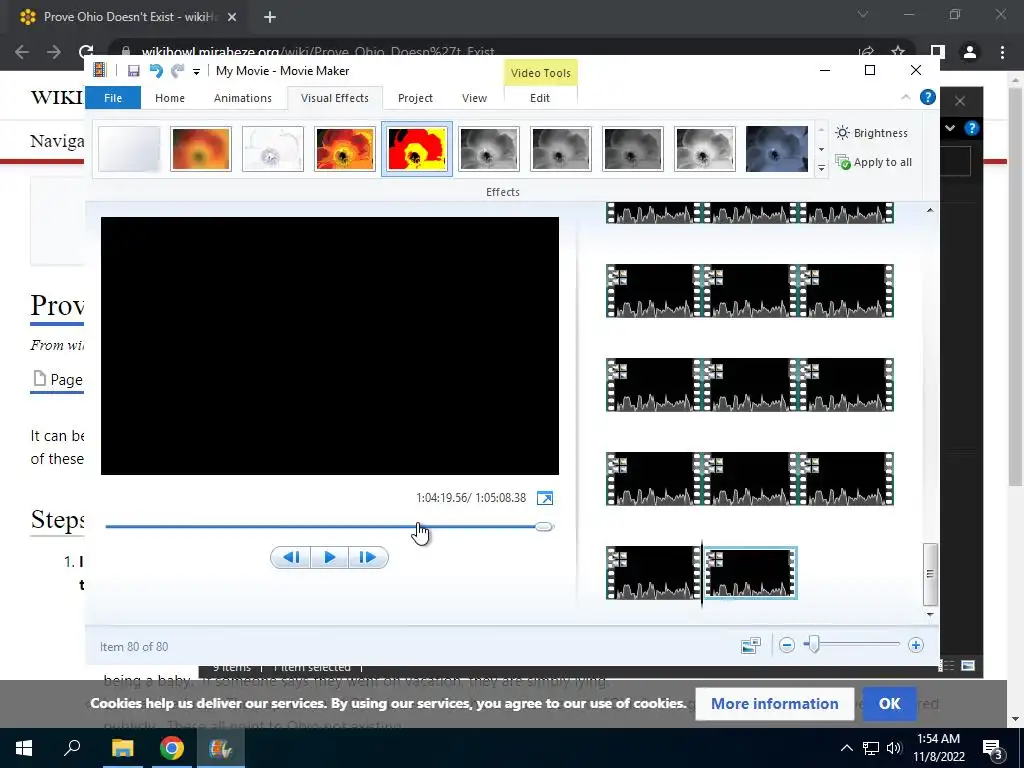Image resolution: width=1024 pixels, height=768 pixels.
Task: Click the Previous frame button
Action: [291, 557]
